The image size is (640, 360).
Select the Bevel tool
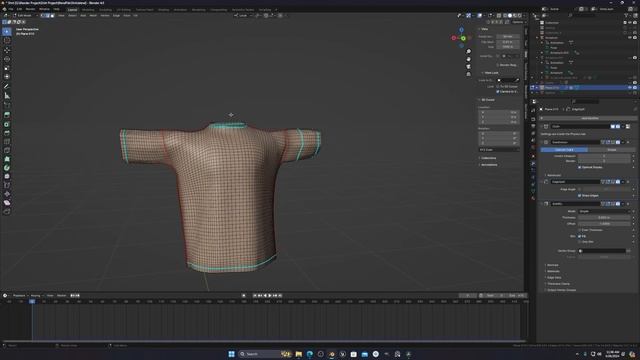[7, 133]
